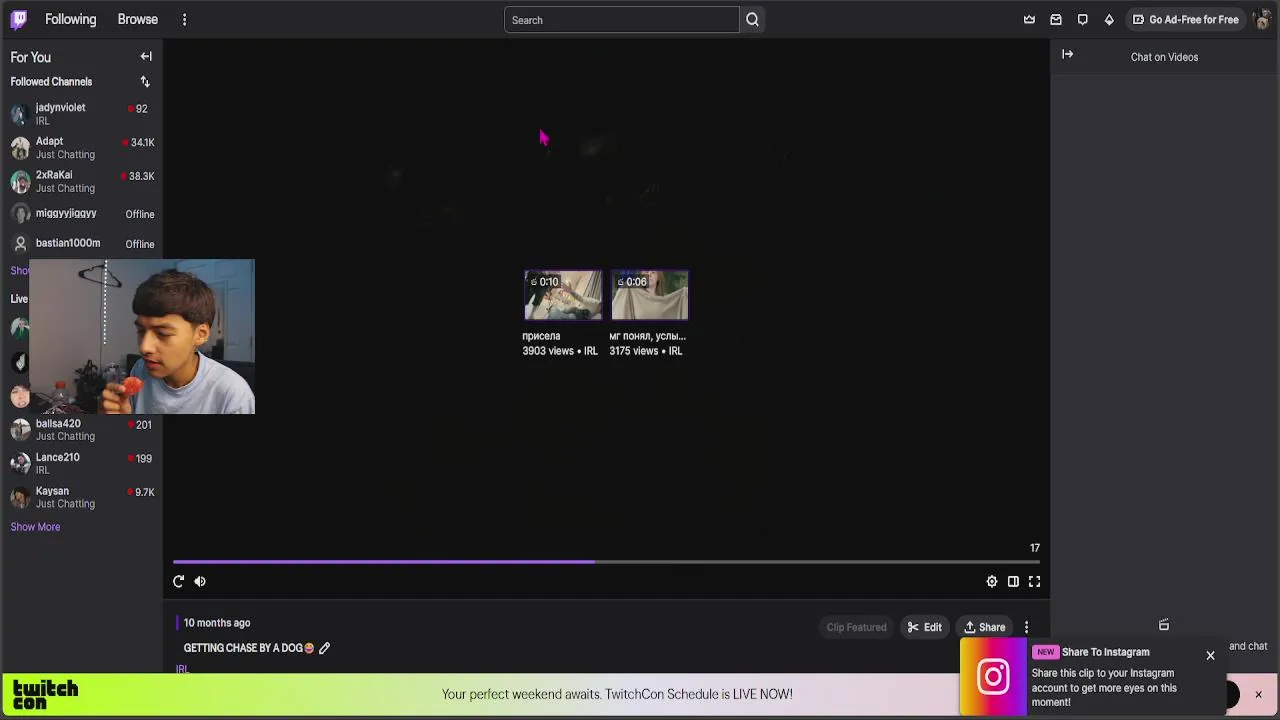Viewport: 1280px width, 720px height.
Task: Open ballsa420 channel in sidebar
Action: (x=81, y=430)
